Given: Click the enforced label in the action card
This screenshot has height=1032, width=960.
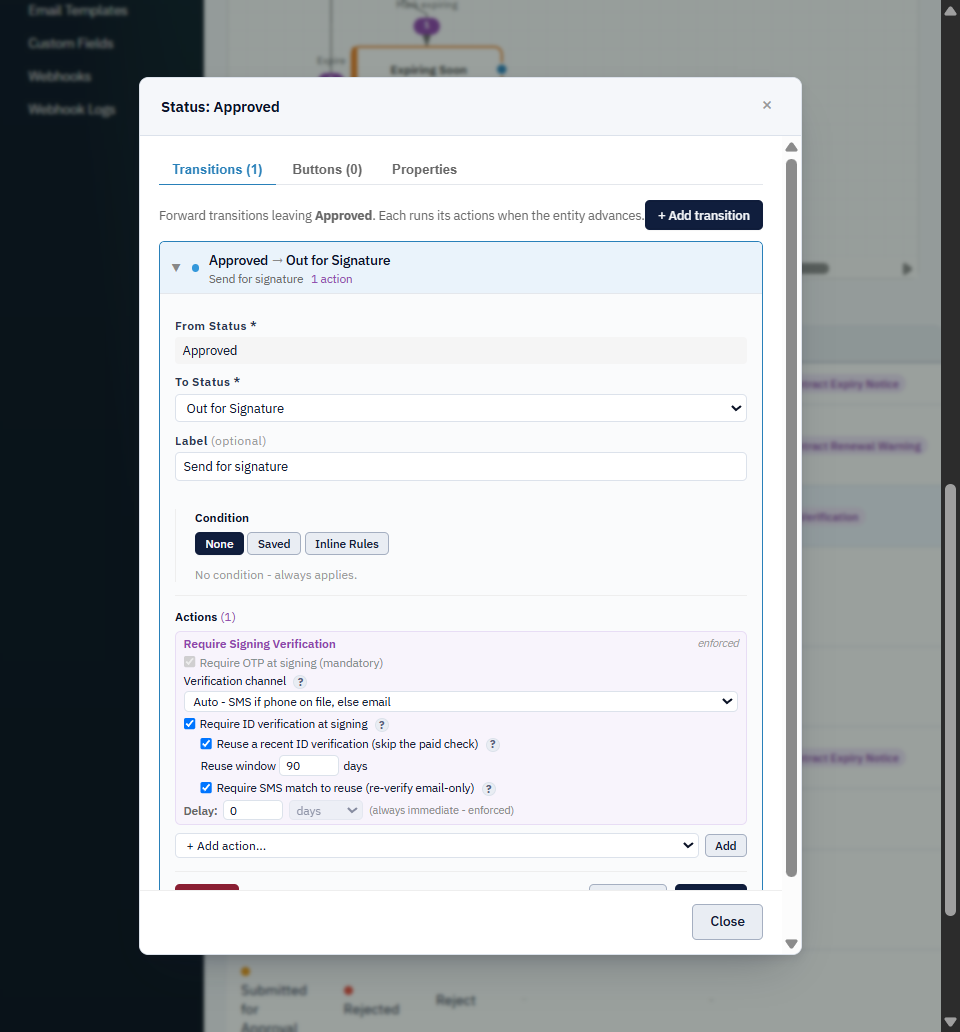Looking at the screenshot, I should tap(719, 643).
